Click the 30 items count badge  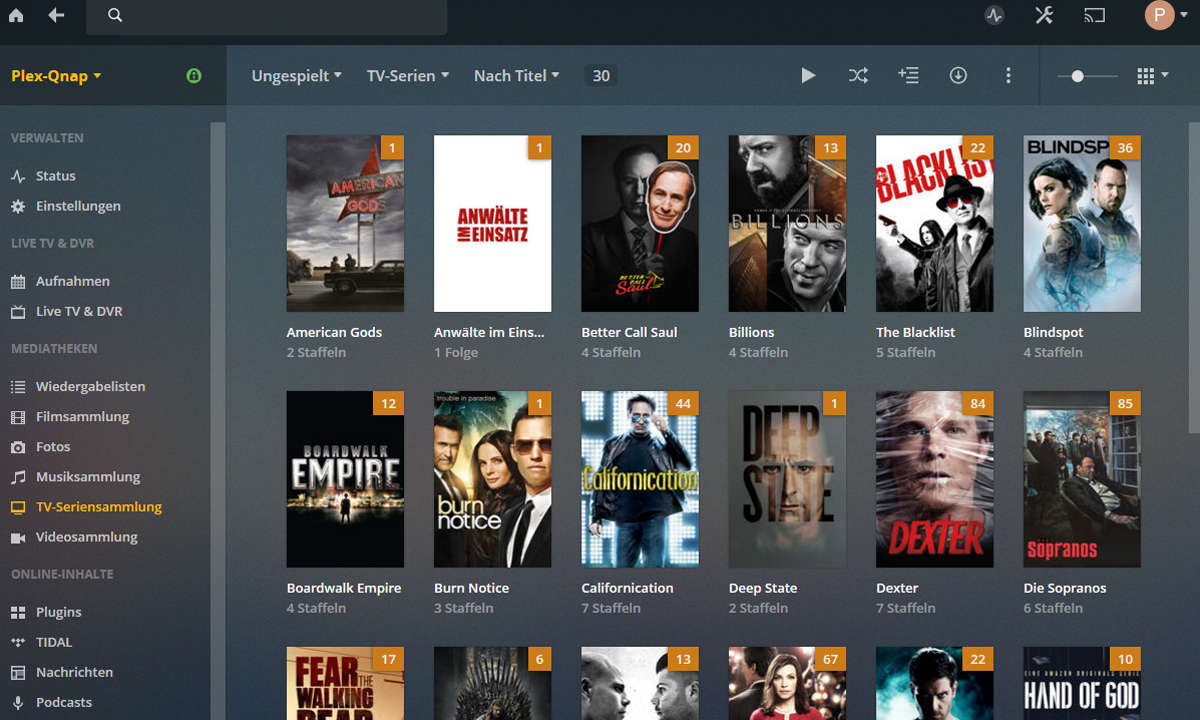(601, 75)
